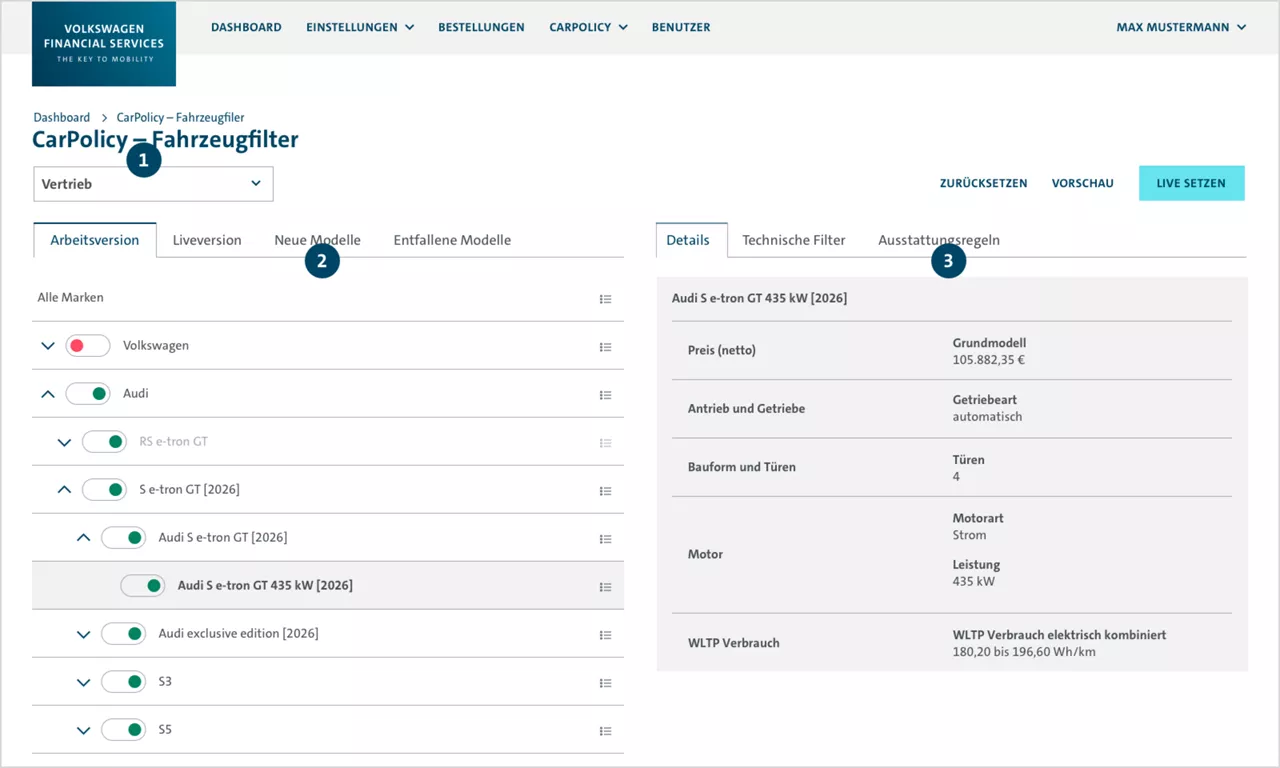Image resolution: width=1280 pixels, height=768 pixels.
Task: Toggle the Audi S e-tron GT 435 kW switch
Action: (142, 586)
